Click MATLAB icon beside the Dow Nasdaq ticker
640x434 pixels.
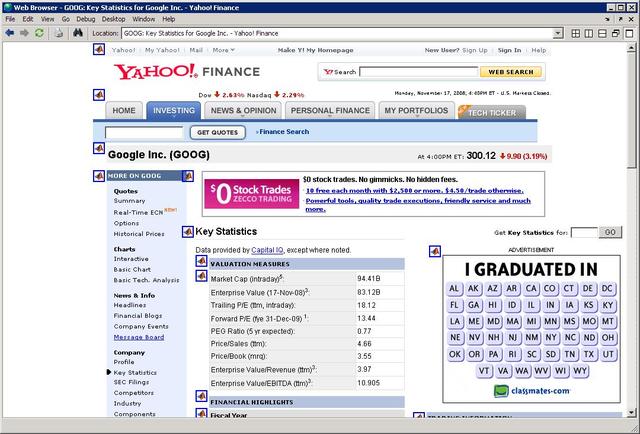[x=99, y=95]
